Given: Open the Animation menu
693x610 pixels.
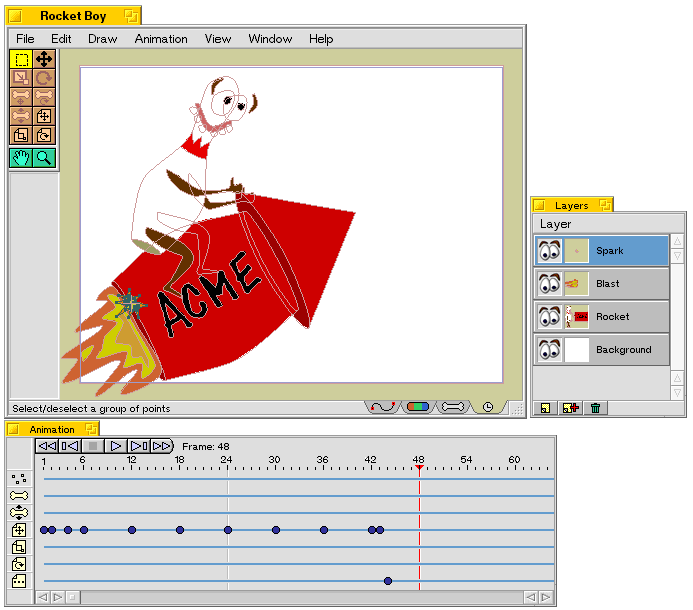Looking at the screenshot, I should click(x=161, y=39).
